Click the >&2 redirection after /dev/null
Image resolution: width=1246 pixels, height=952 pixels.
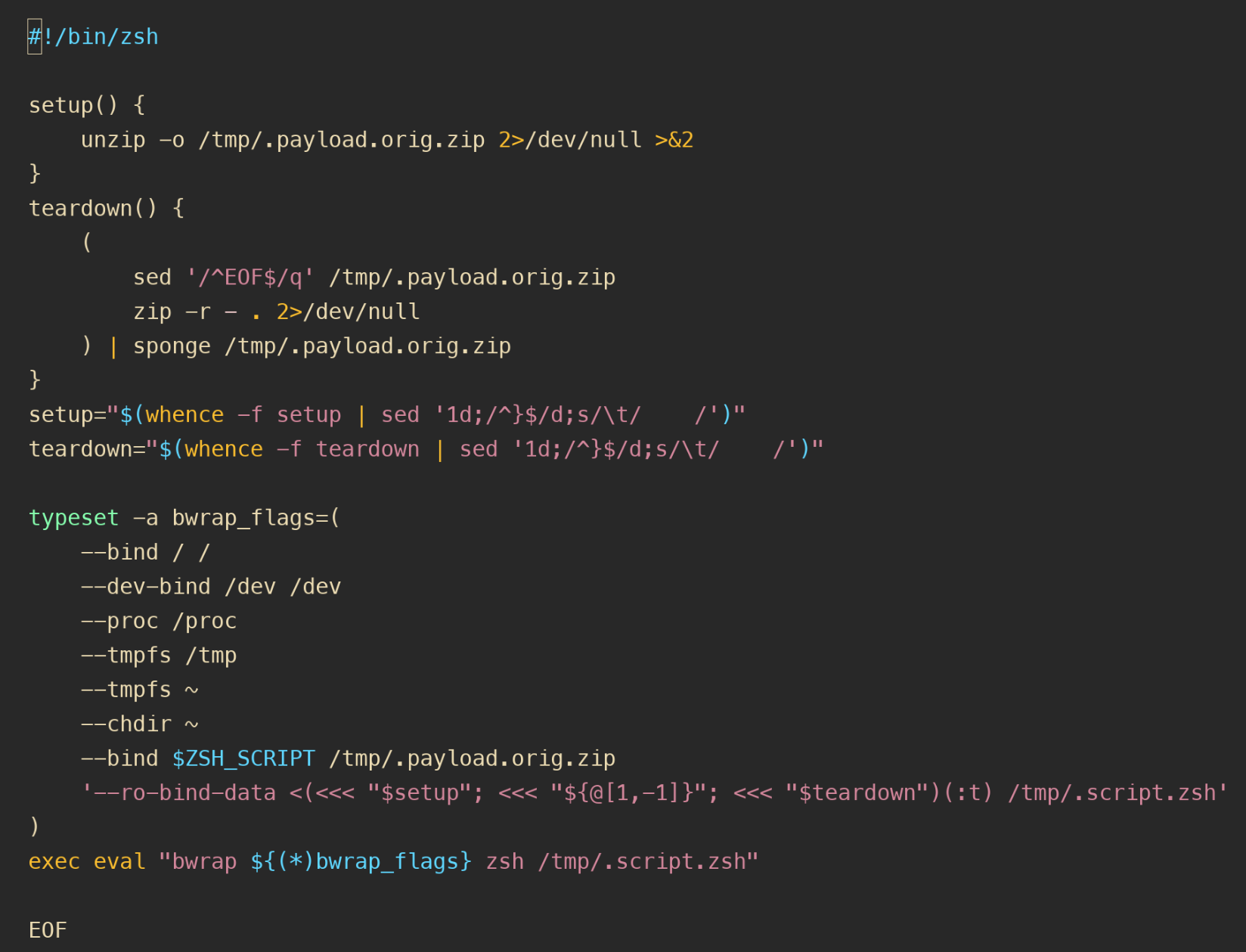pyautogui.click(x=674, y=140)
